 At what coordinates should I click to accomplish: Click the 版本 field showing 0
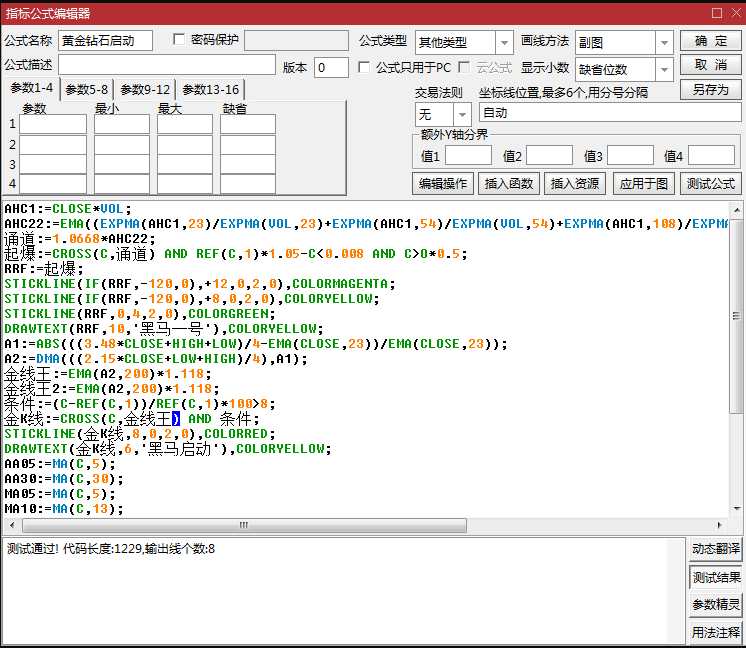pos(331,68)
